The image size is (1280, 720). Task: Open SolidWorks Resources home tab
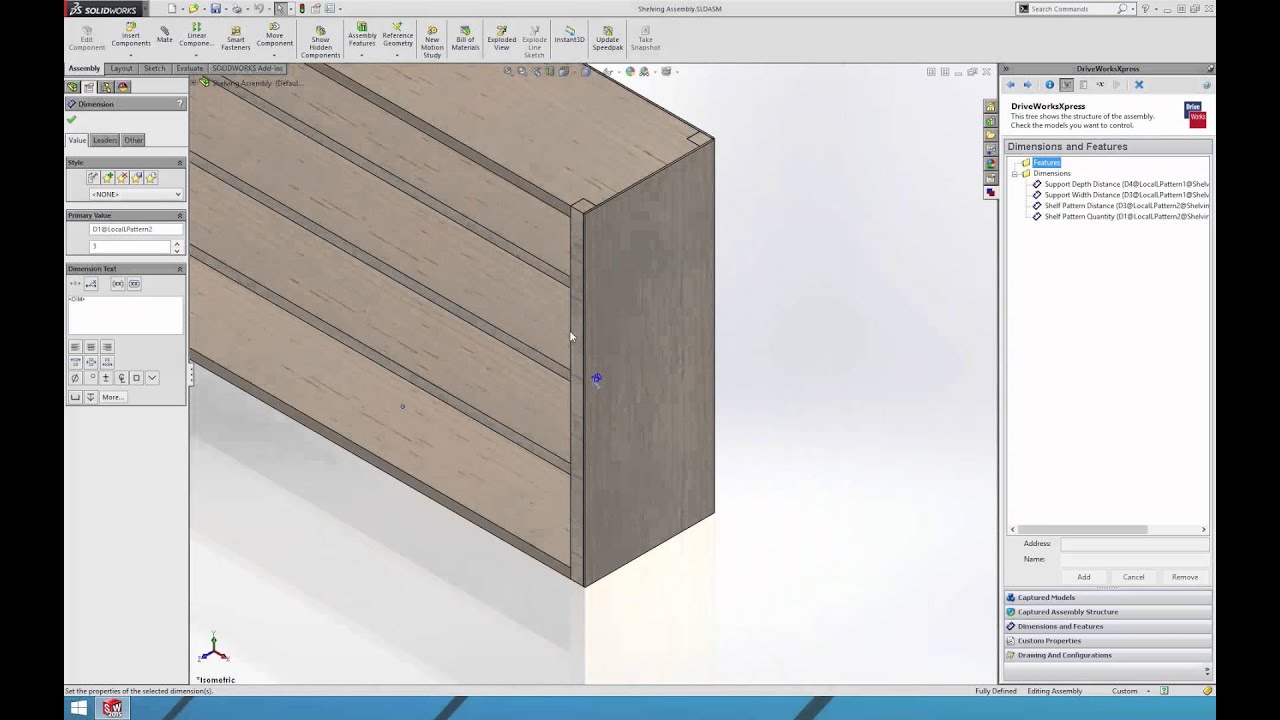pyautogui.click(x=990, y=107)
